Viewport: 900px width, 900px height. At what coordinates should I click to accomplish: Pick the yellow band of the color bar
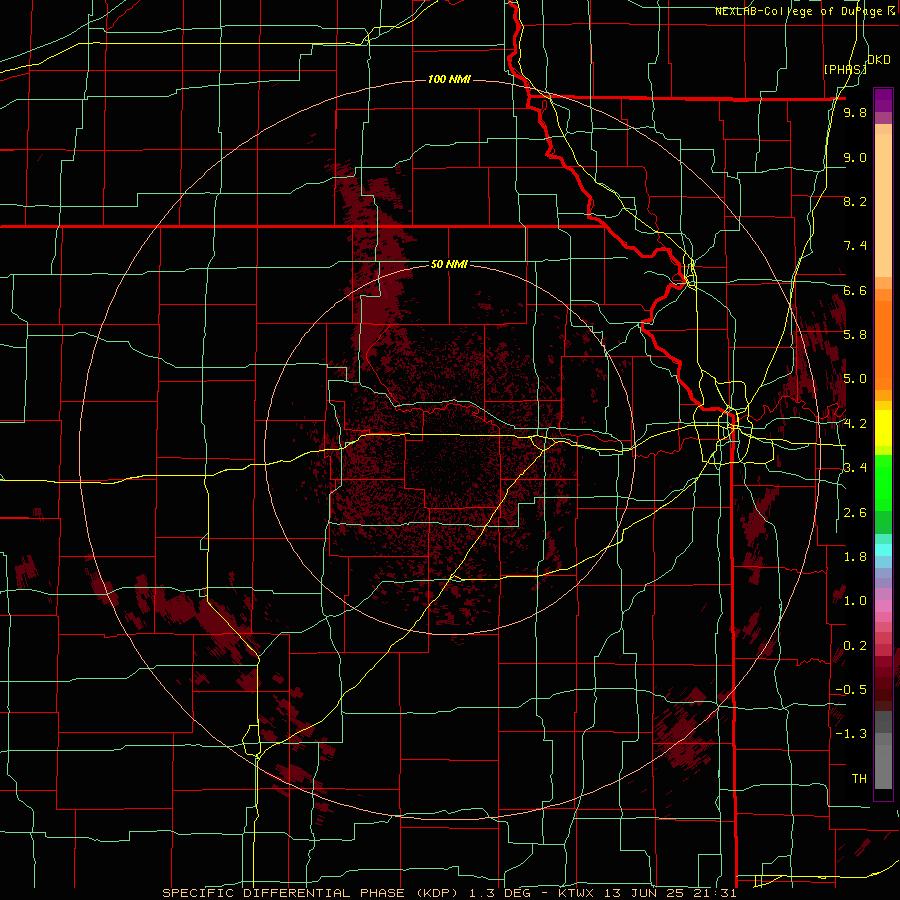(883, 428)
